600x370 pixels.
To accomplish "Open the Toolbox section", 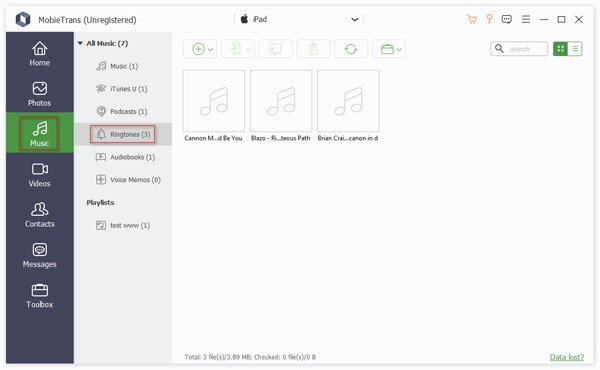I will coord(39,296).
